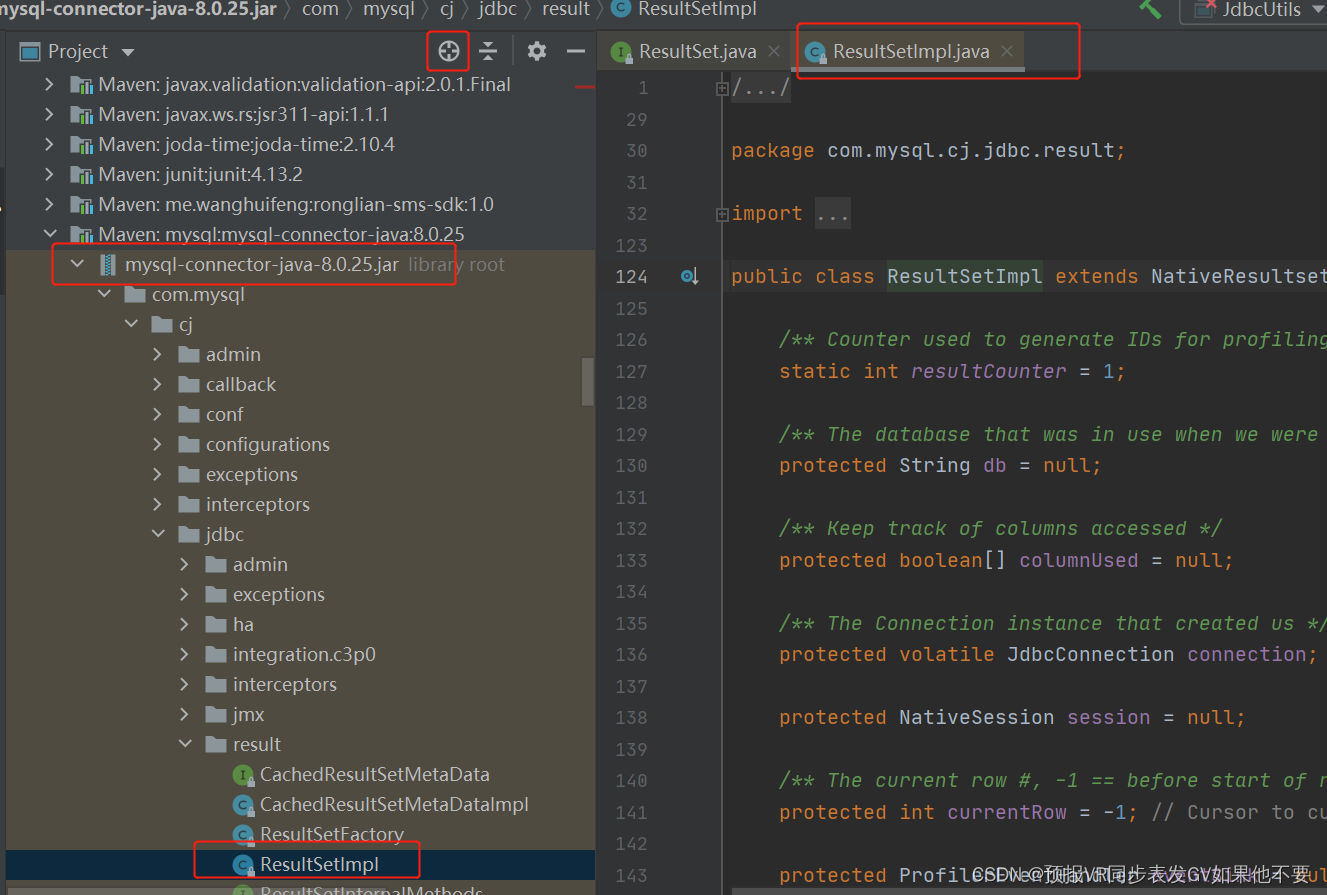Screen dimensions: 1327x895
Task: Hide the Project tool window via minus icon
Action: pos(578,50)
